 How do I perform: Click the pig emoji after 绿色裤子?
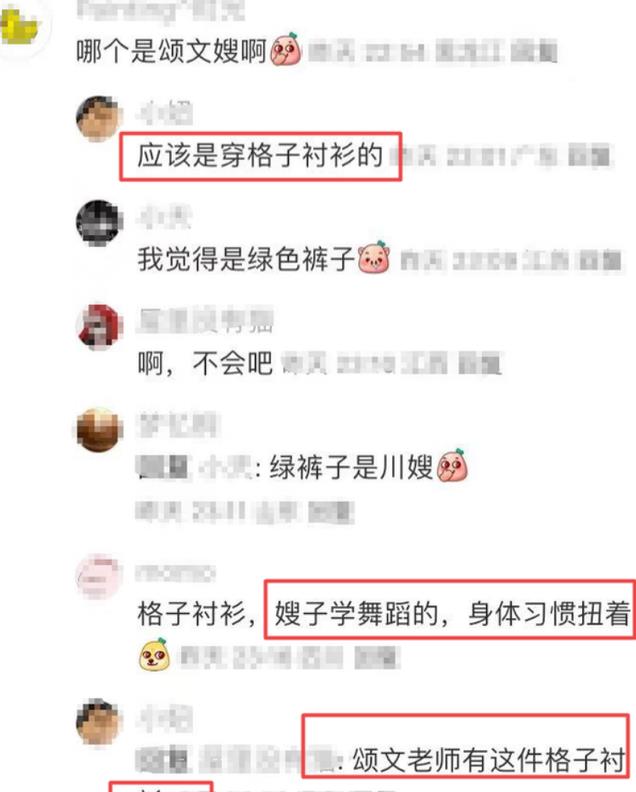point(374,258)
